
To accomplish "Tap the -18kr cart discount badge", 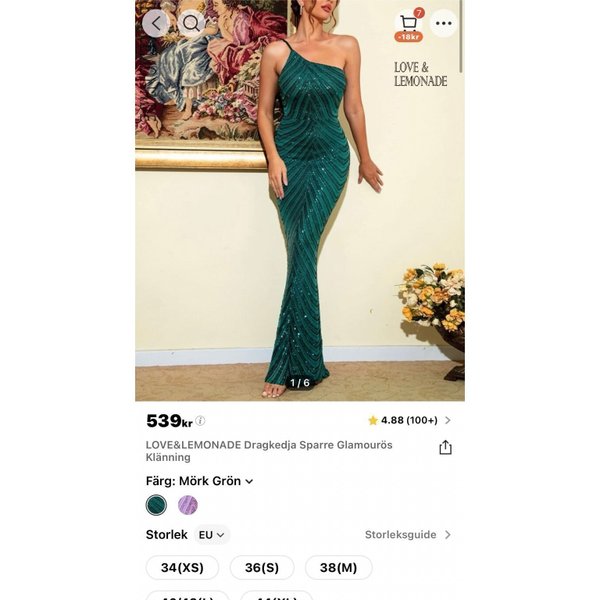I will pos(409,37).
